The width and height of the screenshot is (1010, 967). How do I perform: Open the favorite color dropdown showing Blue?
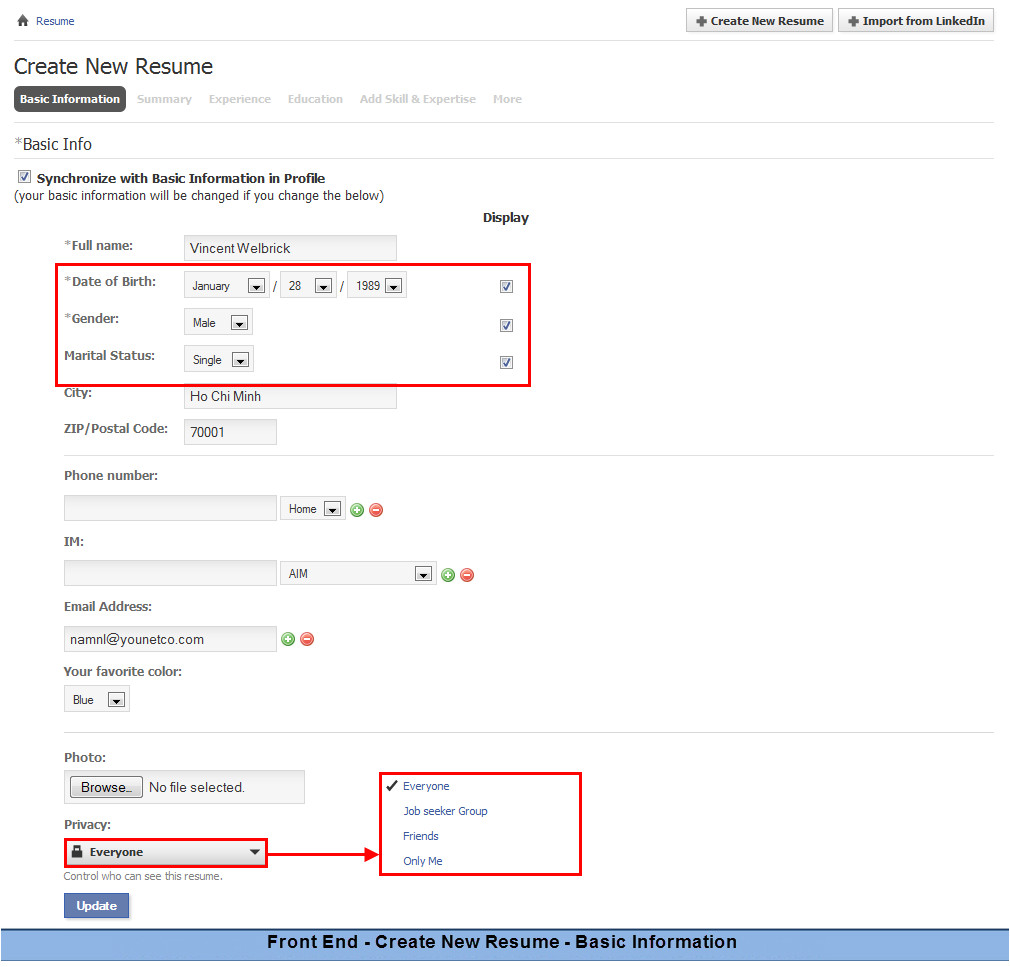(97, 700)
